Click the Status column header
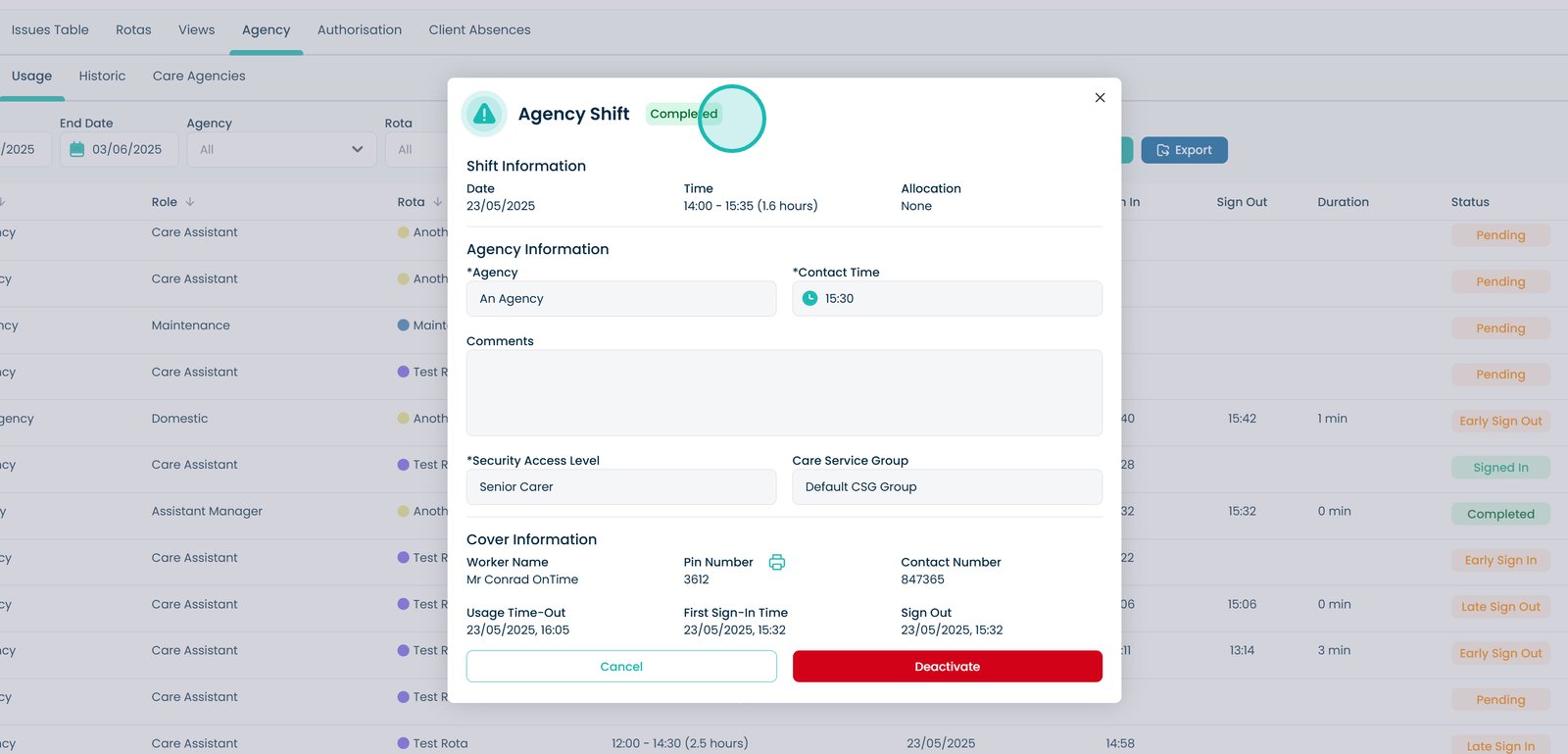The image size is (1568, 754). point(1470,202)
